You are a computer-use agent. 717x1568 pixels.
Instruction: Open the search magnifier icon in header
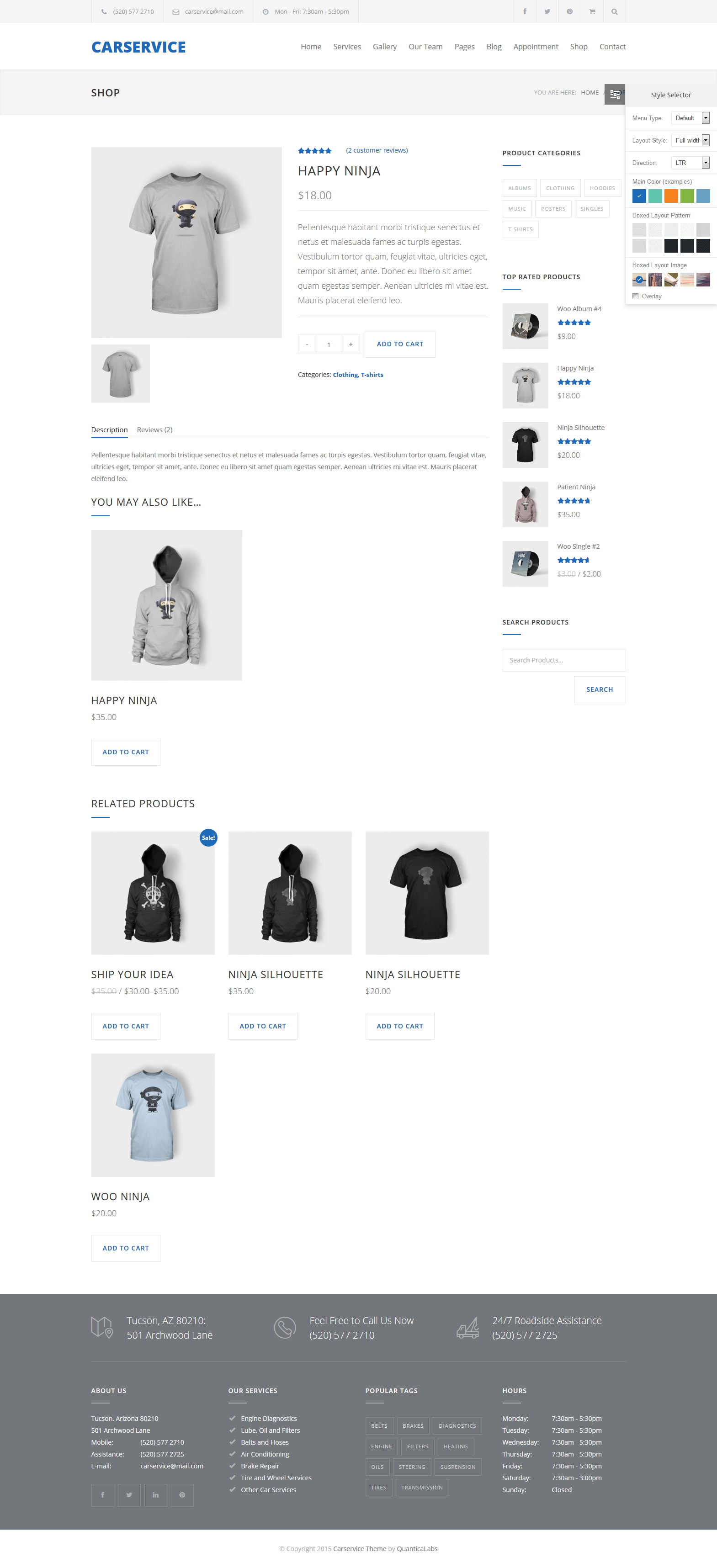(615, 11)
